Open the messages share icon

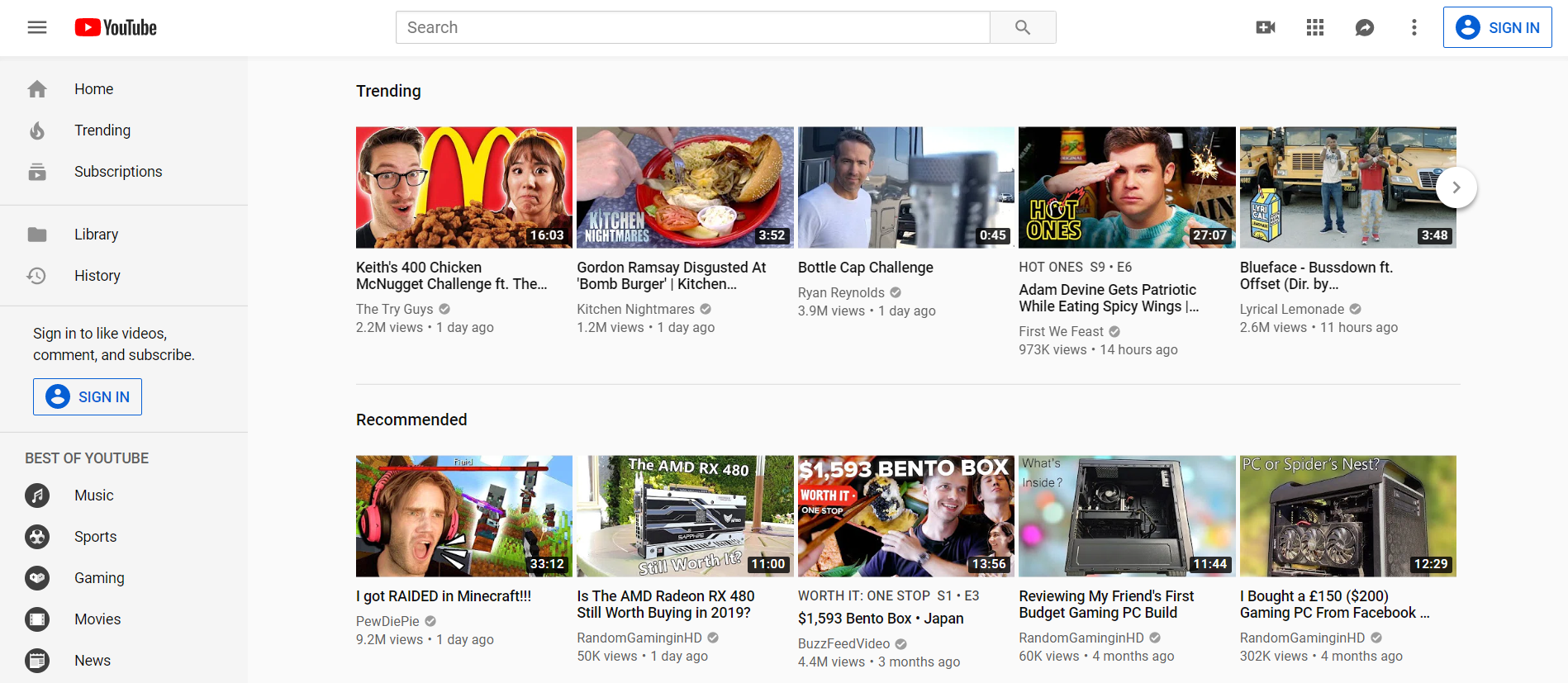1364,27
